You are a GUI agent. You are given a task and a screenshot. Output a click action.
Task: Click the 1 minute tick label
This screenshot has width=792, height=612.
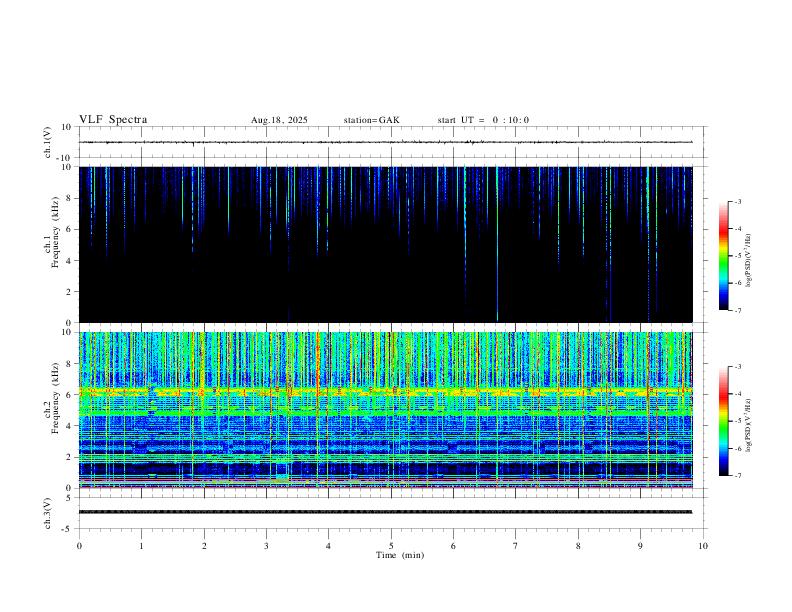(x=142, y=546)
